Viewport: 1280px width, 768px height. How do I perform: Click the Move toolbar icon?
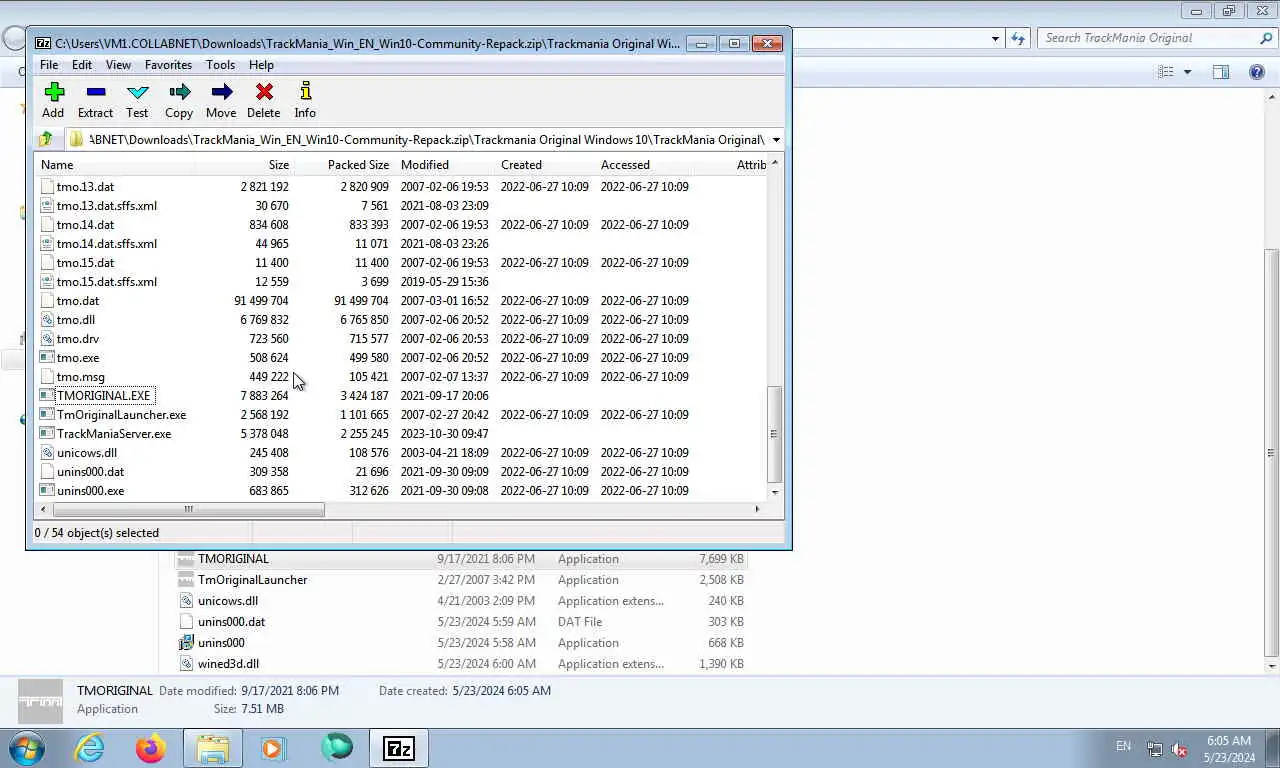(221, 92)
